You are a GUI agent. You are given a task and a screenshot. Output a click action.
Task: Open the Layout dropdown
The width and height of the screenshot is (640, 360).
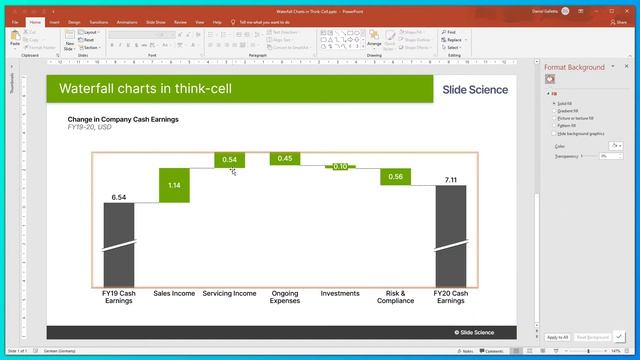(x=89, y=32)
